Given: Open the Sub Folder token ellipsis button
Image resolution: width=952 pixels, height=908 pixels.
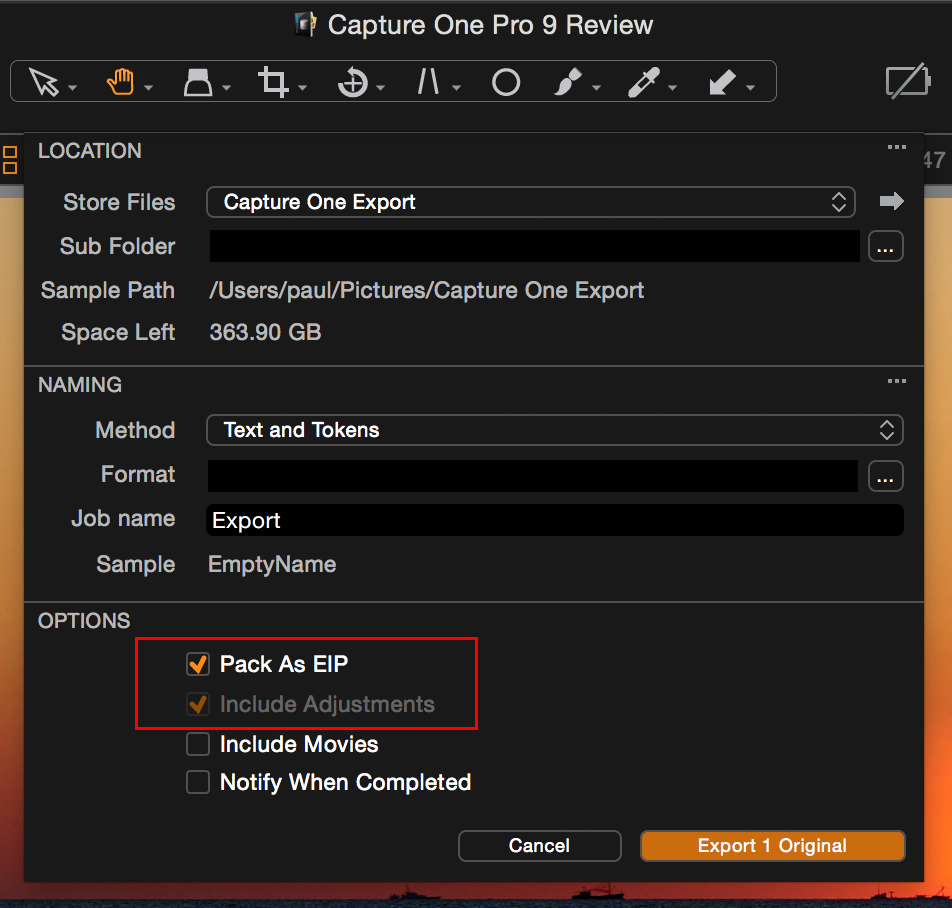Looking at the screenshot, I should 886,246.
